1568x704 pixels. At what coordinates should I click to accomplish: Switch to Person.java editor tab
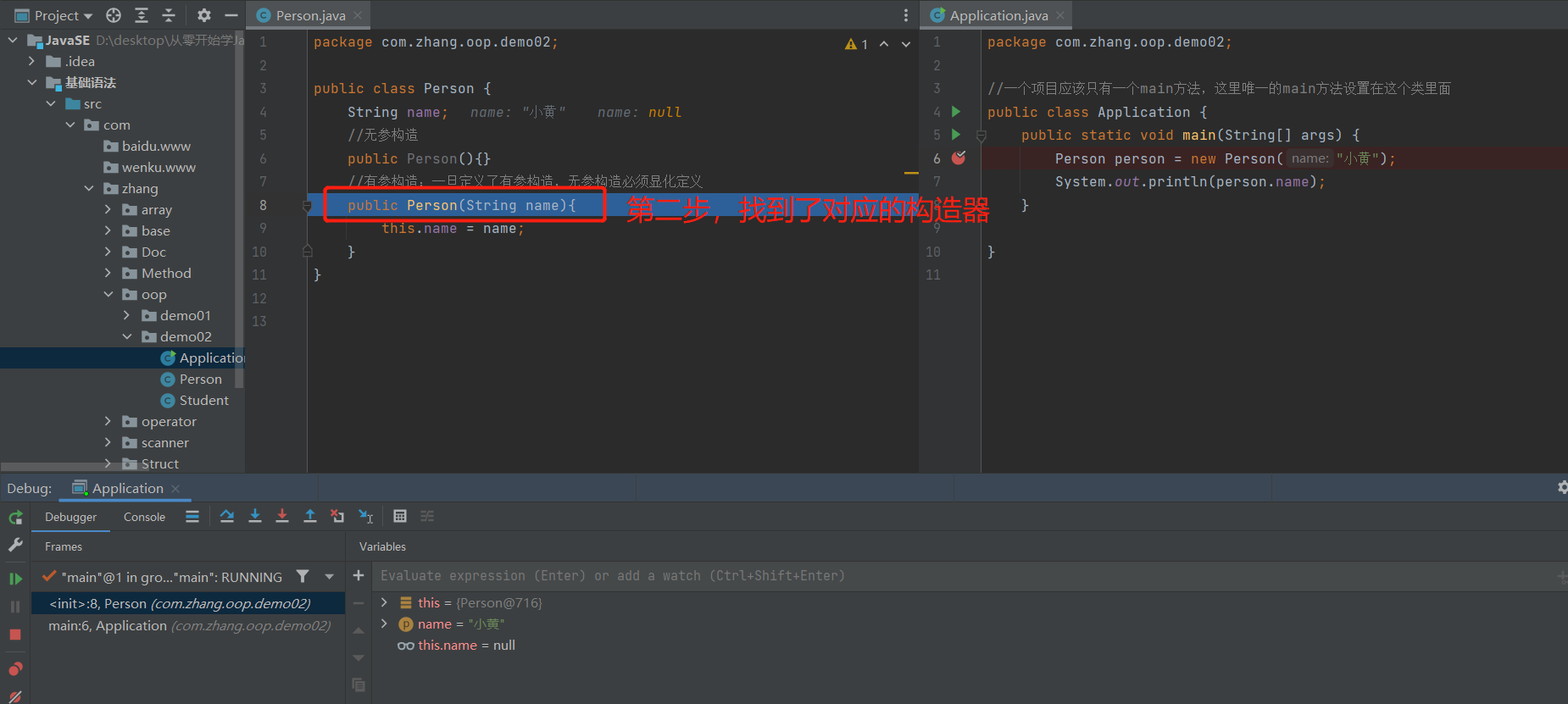coord(309,15)
